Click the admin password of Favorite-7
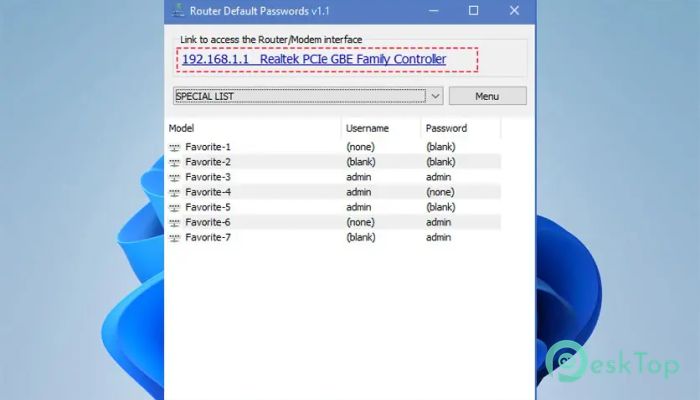Screen dimensions: 700x400 click(x=438, y=238)
